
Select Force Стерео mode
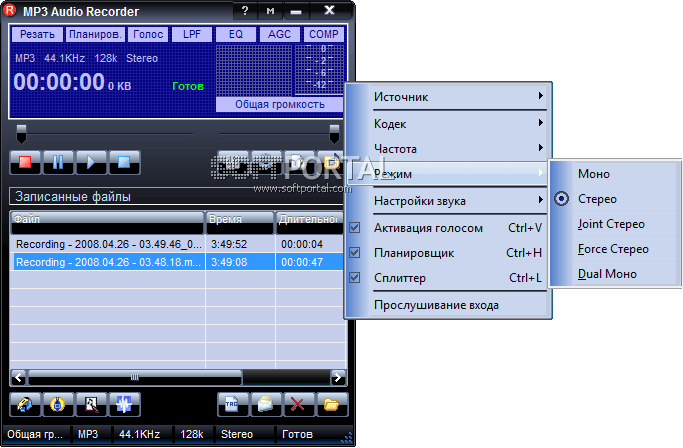click(x=615, y=249)
